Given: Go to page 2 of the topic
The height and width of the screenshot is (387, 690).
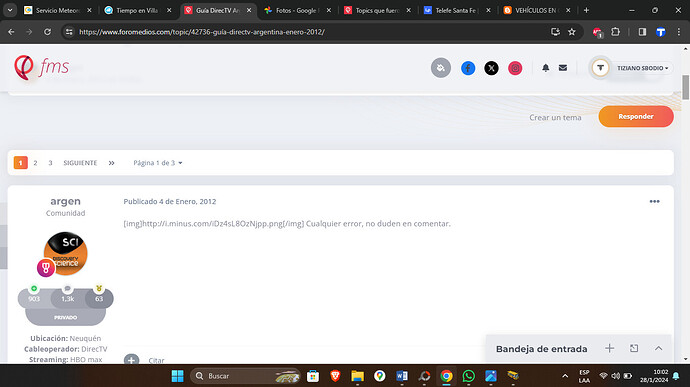Looking at the screenshot, I should (35, 163).
